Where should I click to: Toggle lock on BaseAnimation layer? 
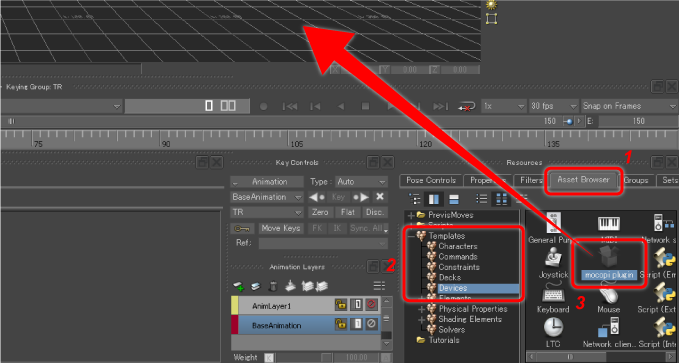(x=341, y=324)
